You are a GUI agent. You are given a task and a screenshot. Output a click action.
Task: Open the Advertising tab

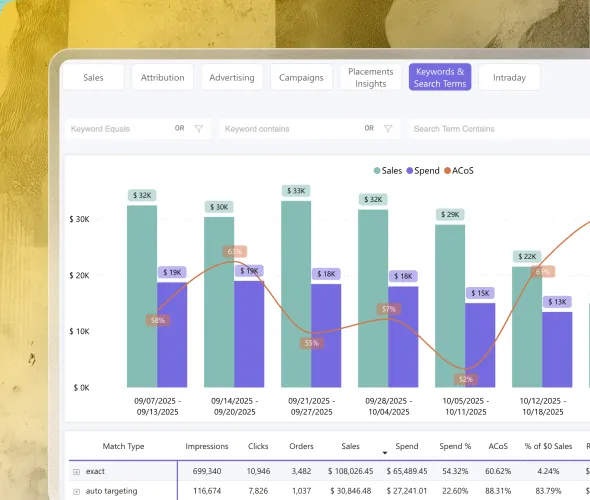[232, 78]
